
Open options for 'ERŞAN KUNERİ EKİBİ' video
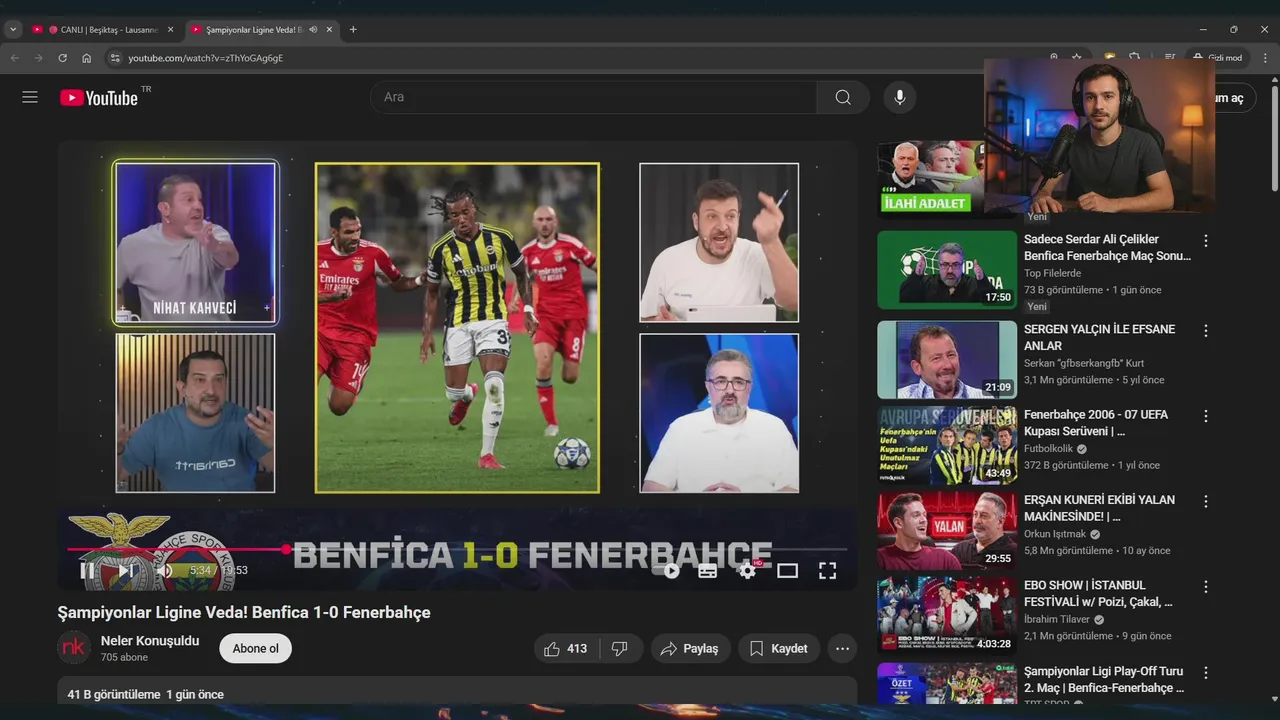(x=1206, y=501)
